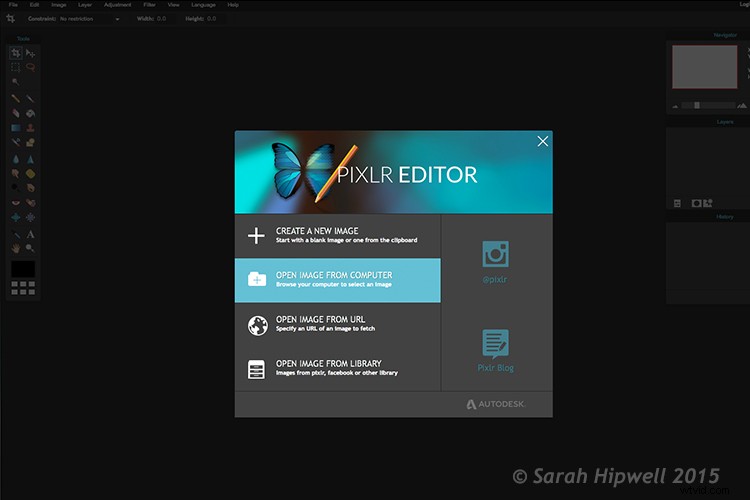Select the Clone Stamp tool
The width and height of the screenshot is (750, 500).
tap(31, 128)
